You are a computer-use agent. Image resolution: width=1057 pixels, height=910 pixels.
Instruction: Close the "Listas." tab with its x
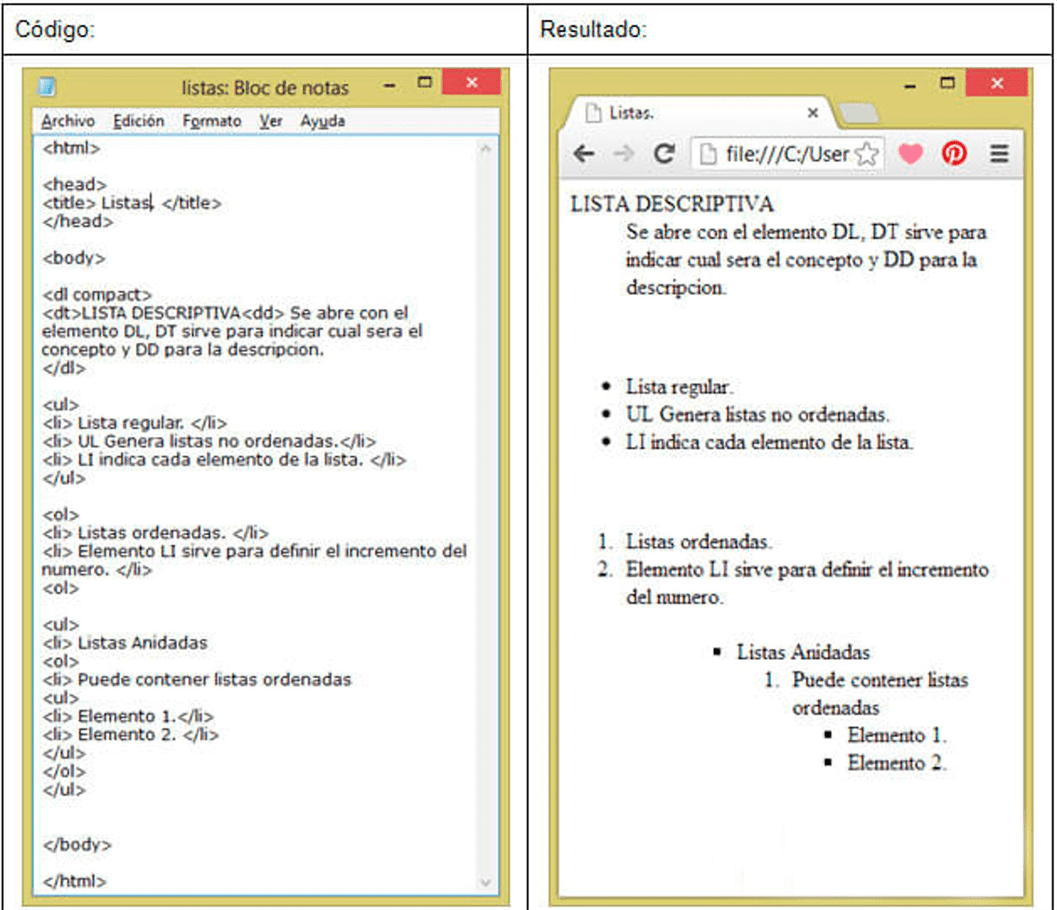[812, 113]
